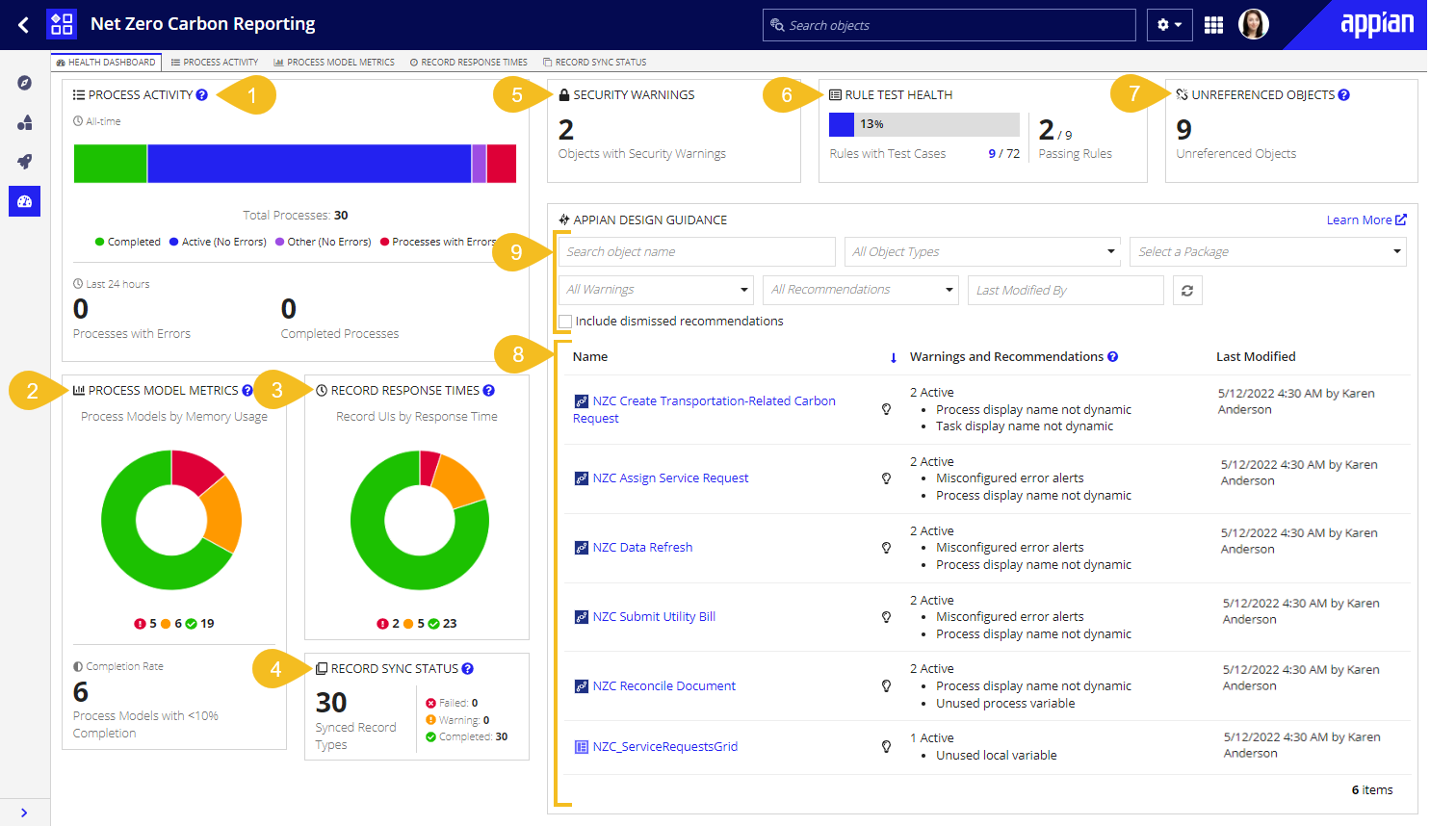Click help icon next to Unreferenced Objects

pyautogui.click(x=1343, y=94)
